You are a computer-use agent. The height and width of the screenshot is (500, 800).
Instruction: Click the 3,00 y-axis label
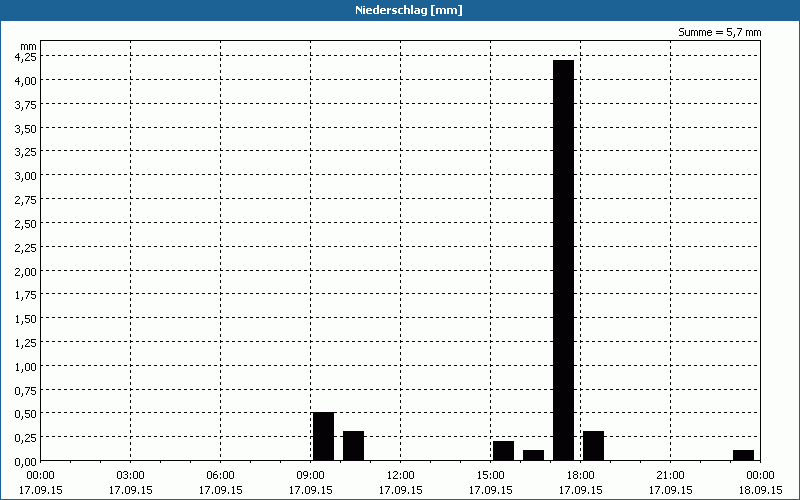[26, 176]
